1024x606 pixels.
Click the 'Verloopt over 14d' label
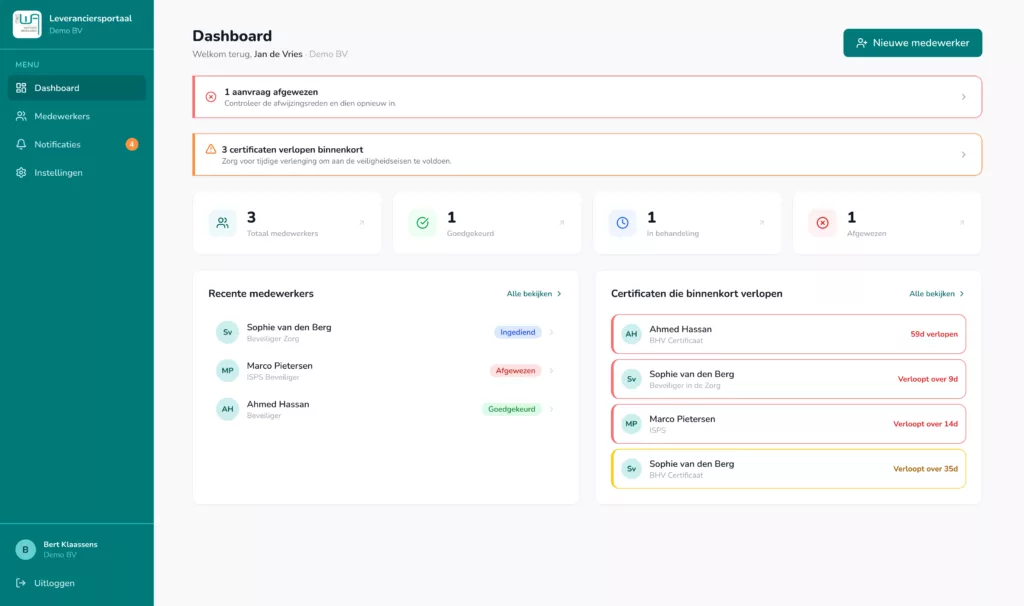click(x=925, y=424)
